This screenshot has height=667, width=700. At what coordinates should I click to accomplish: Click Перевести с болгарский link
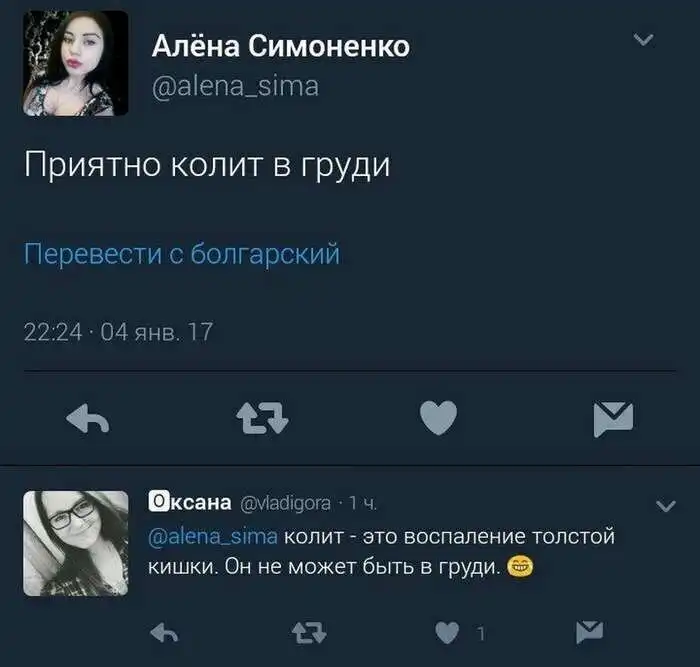point(182,254)
